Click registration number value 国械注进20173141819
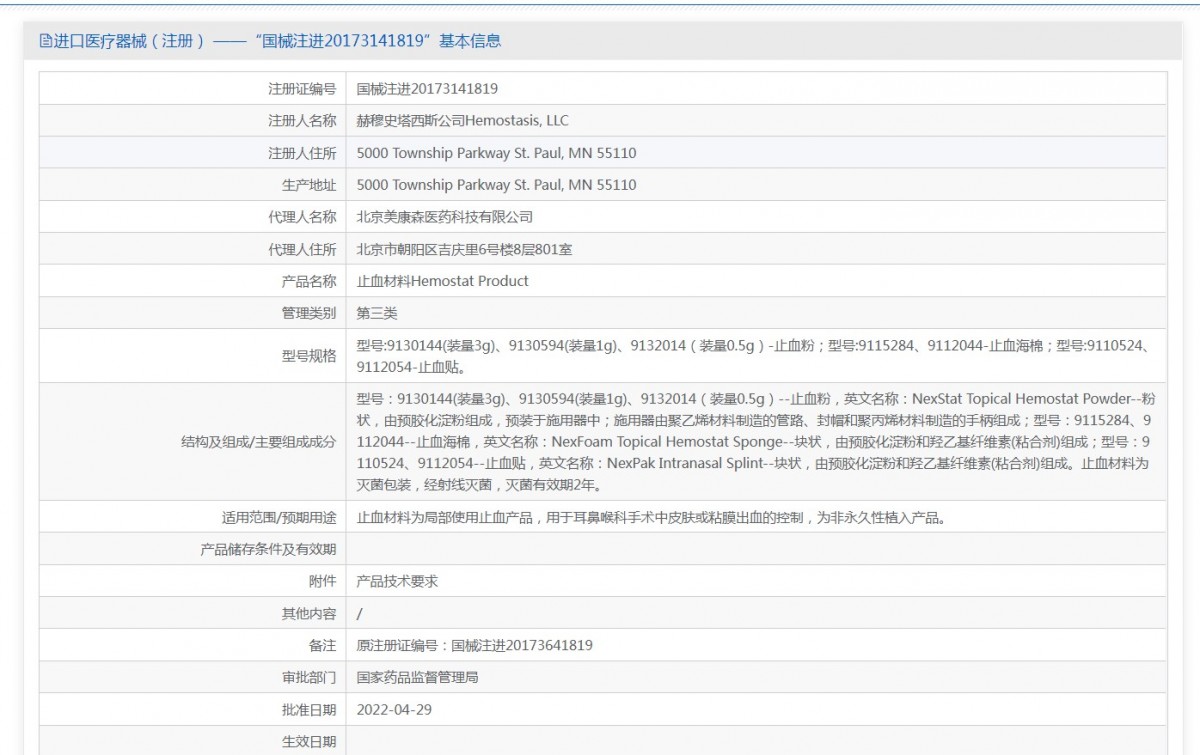The height and width of the screenshot is (755, 1200). coord(427,88)
